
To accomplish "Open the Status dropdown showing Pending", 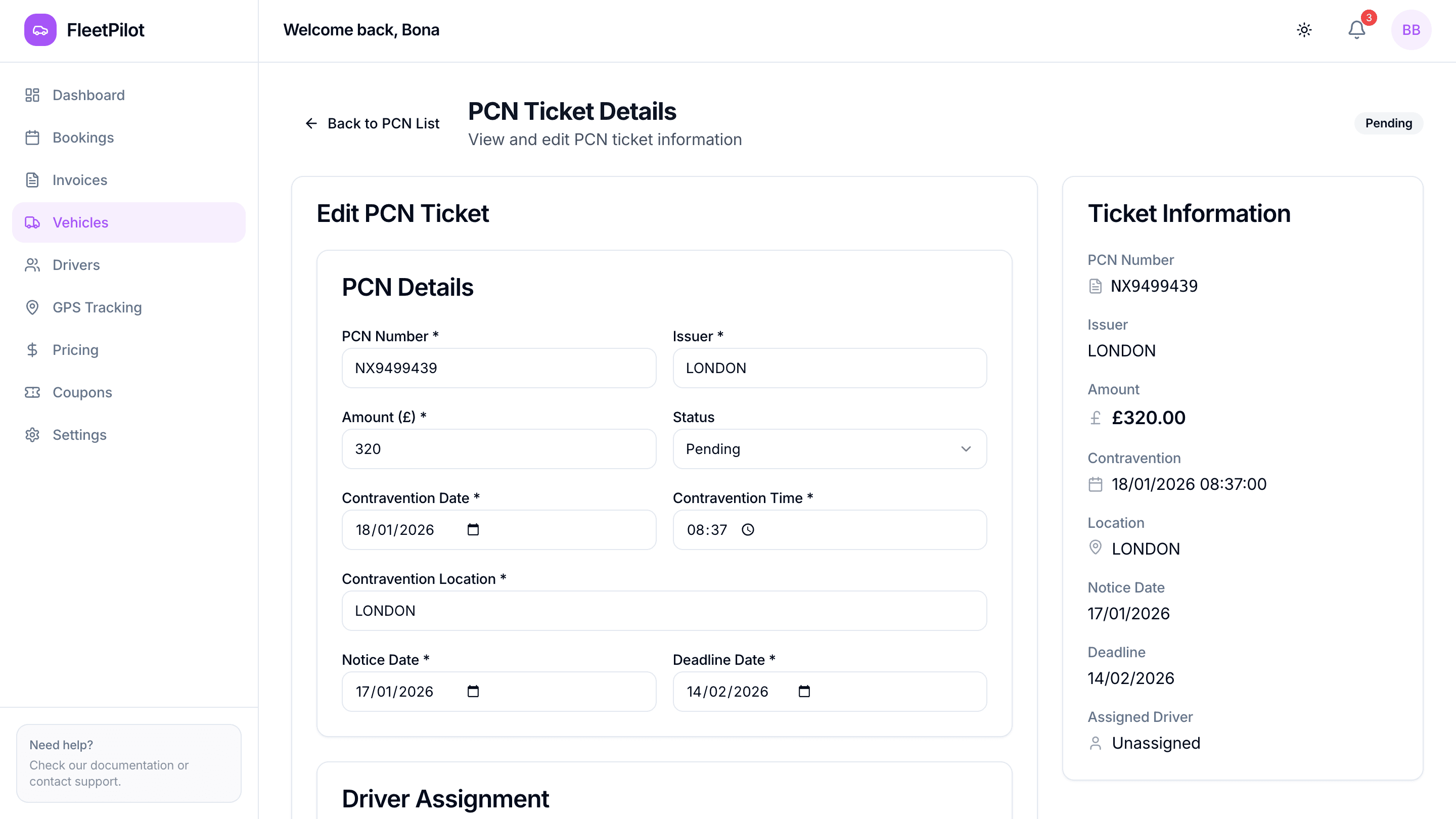I will pos(829,449).
